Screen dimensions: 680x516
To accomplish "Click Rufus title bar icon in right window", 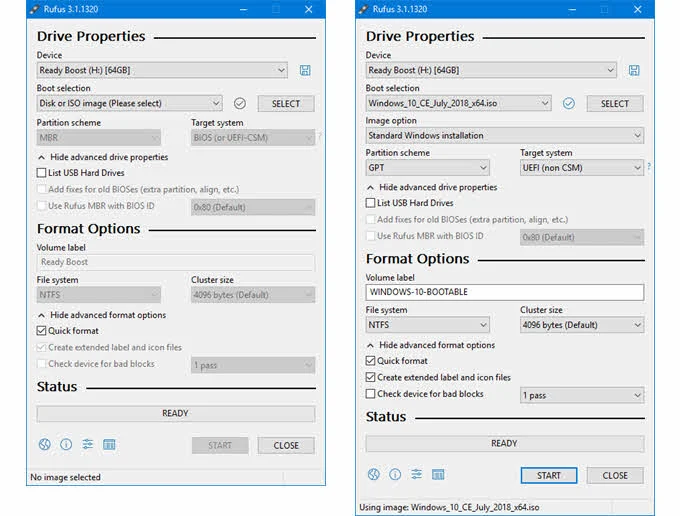I will pyautogui.click(x=363, y=9).
